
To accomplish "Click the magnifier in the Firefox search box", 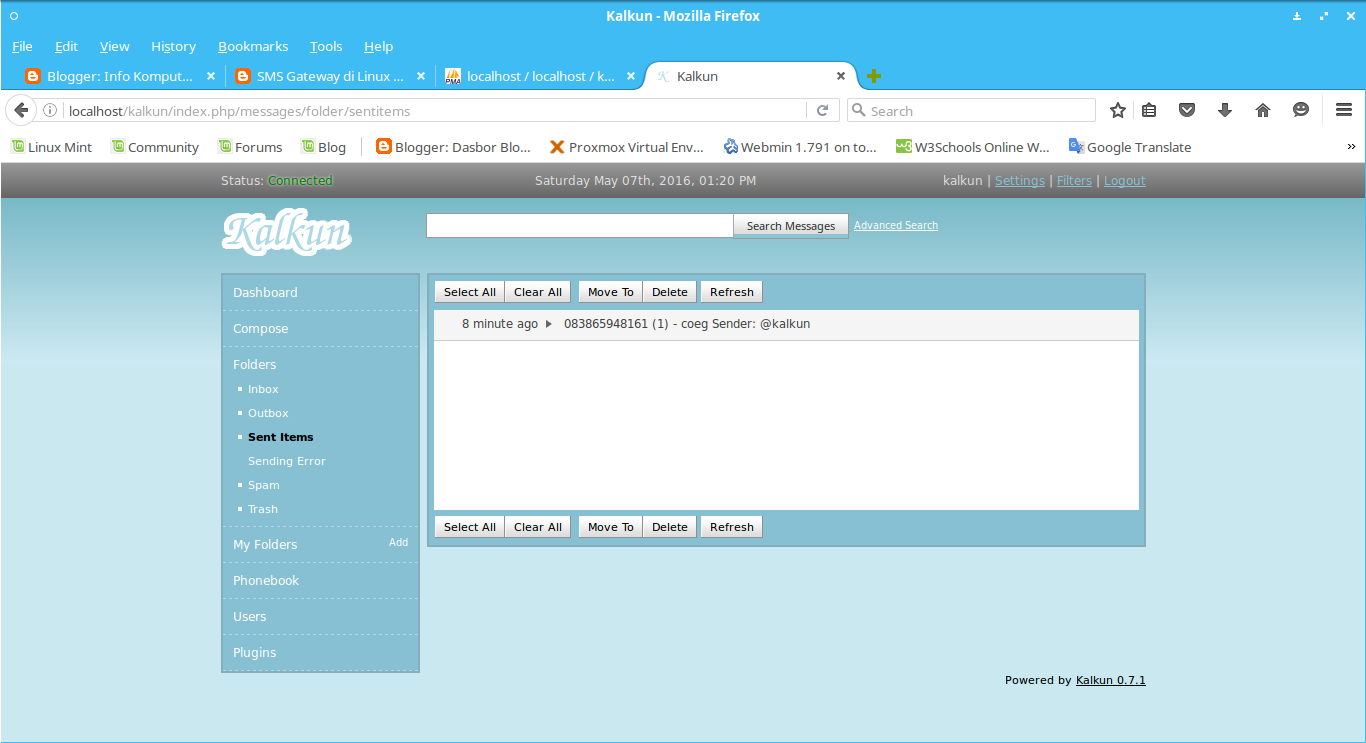I will [859, 111].
